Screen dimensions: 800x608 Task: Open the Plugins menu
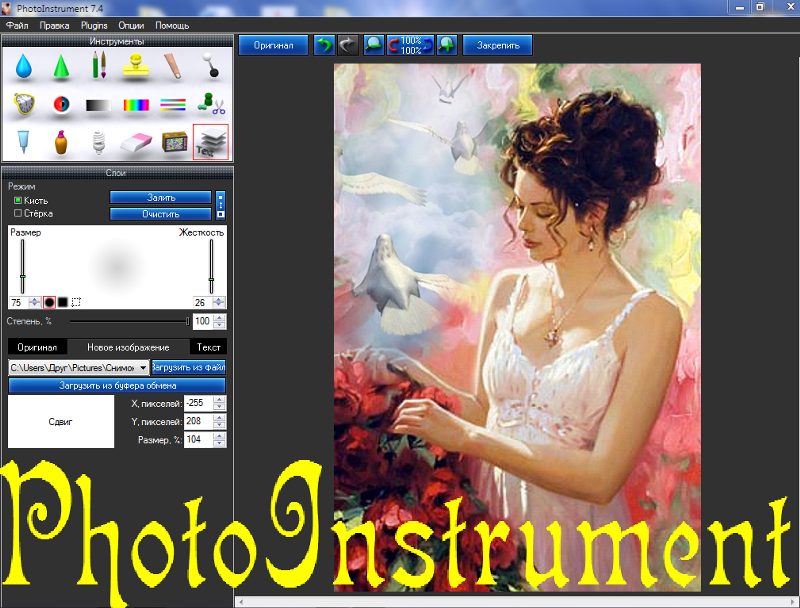(94, 26)
